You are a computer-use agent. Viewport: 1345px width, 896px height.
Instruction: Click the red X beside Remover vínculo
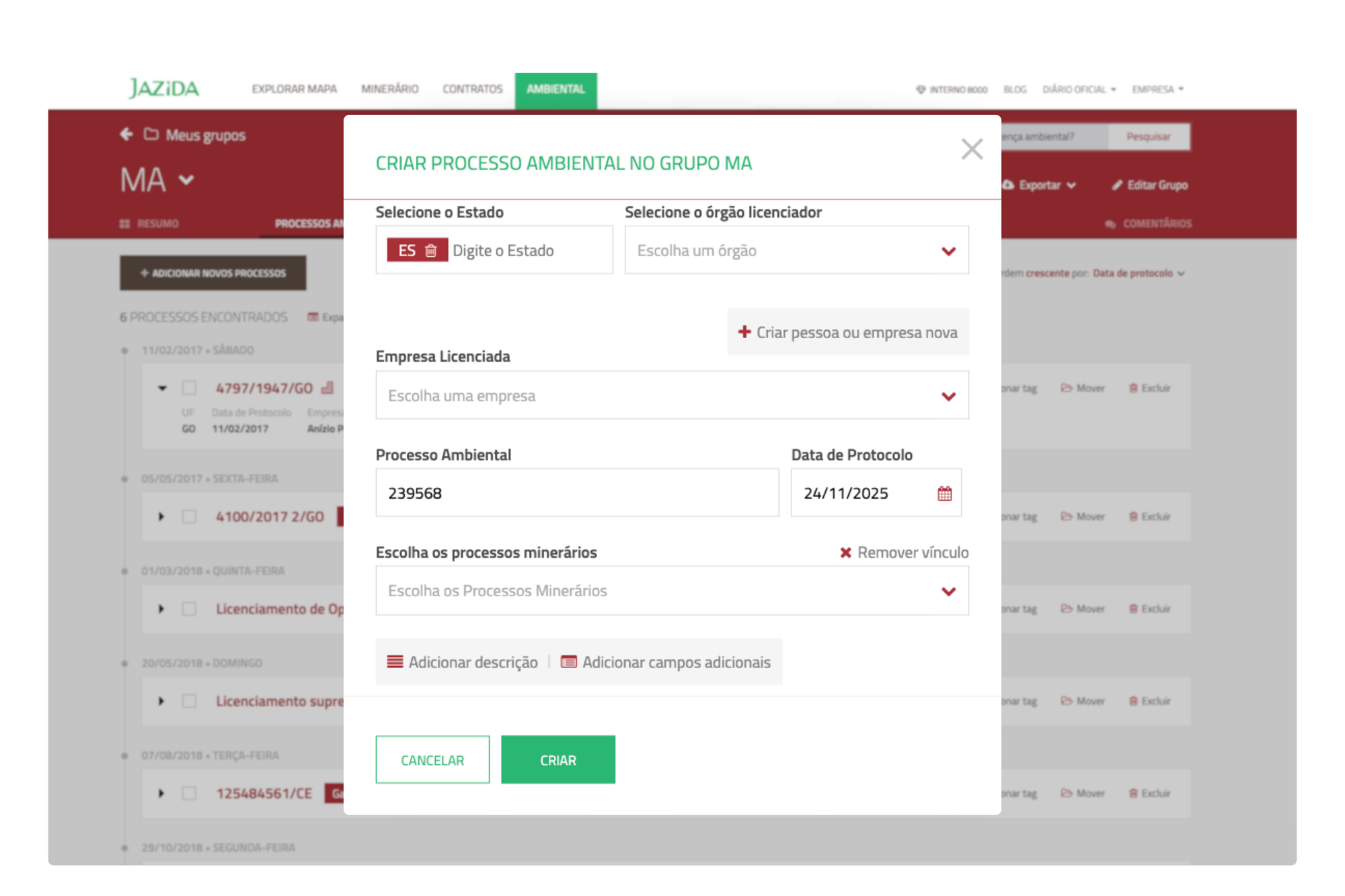pos(845,553)
